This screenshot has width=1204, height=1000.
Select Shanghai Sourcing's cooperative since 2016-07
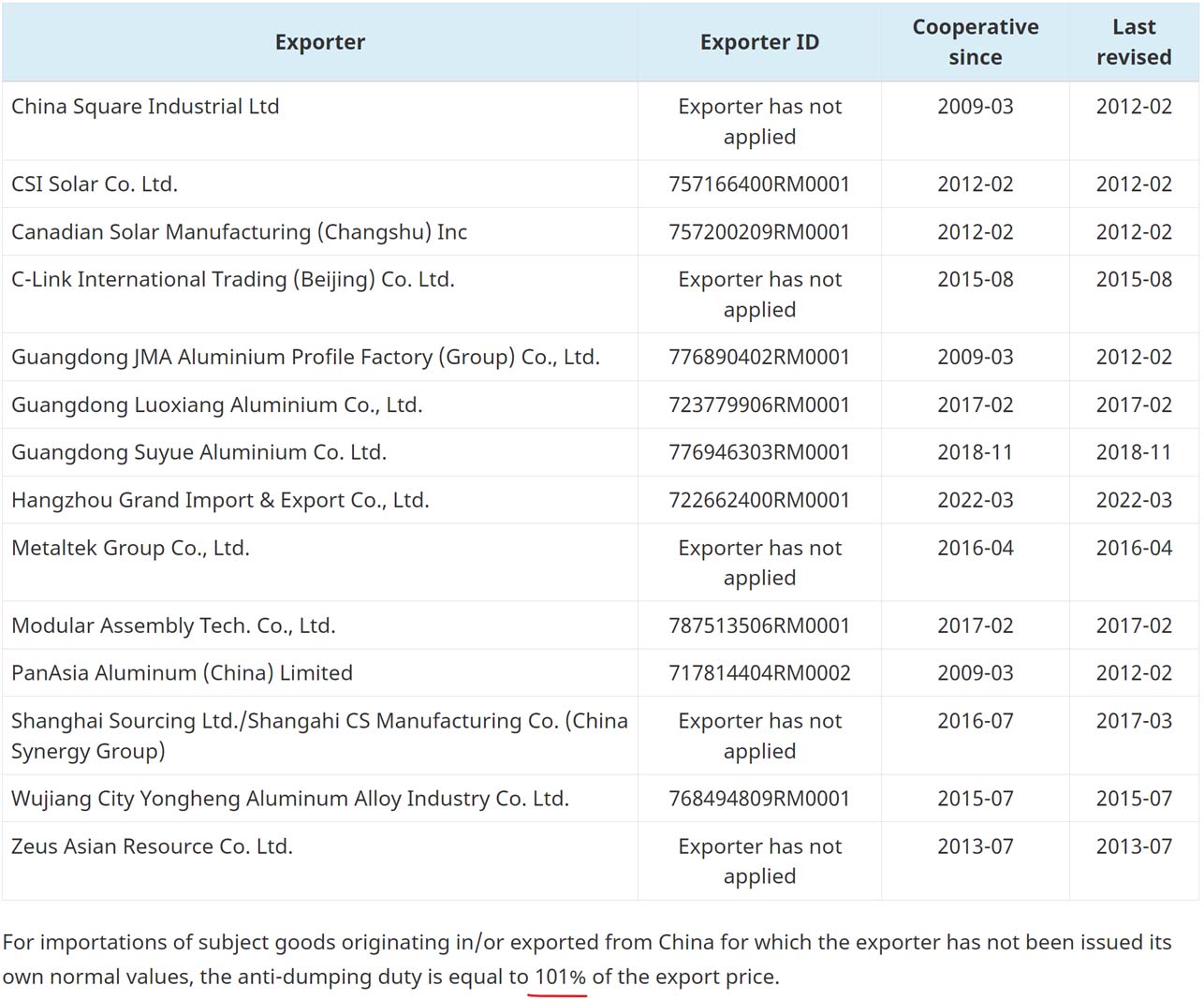point(976,721)
